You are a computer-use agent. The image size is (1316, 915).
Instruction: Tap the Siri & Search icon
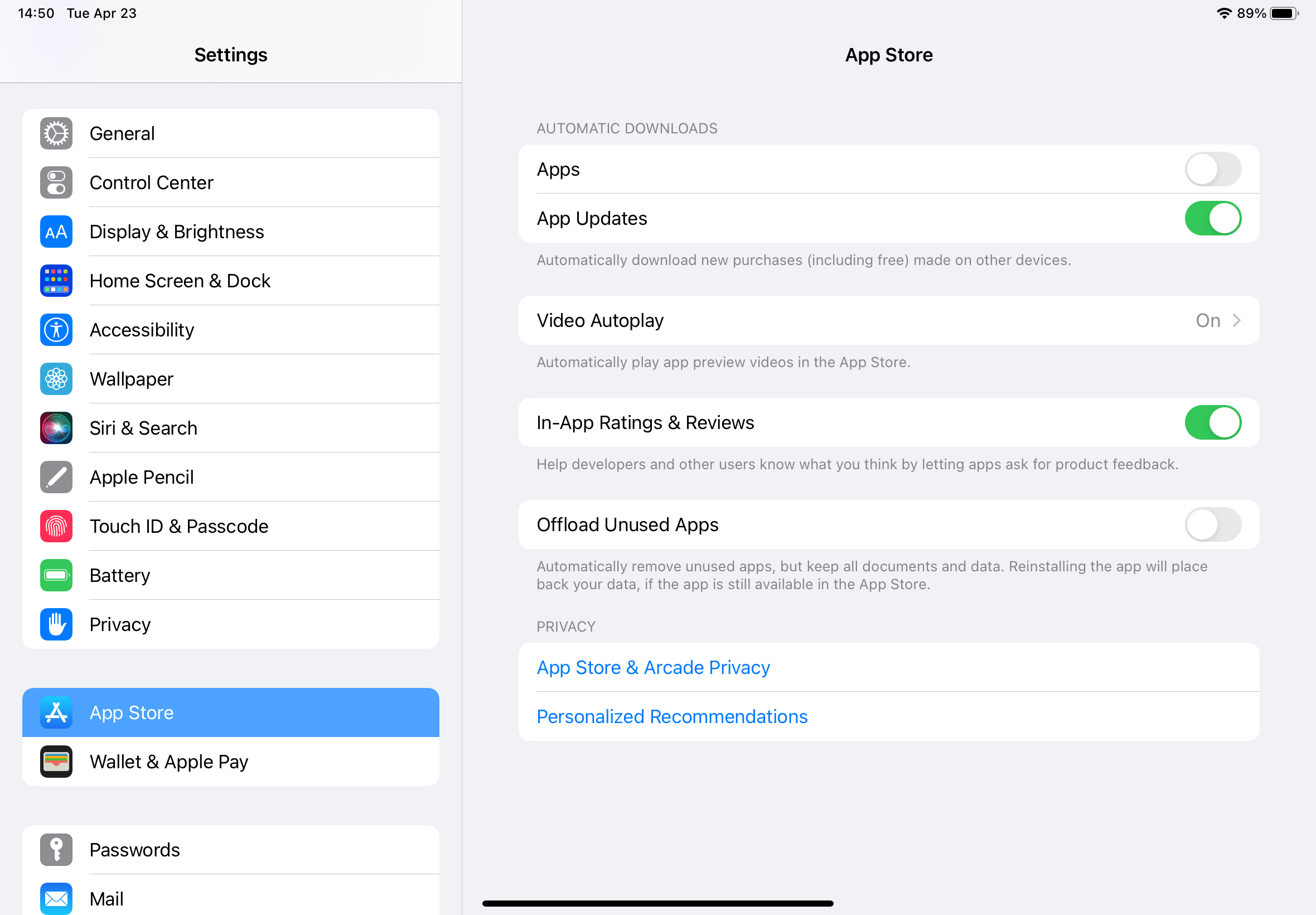point(56,428)
